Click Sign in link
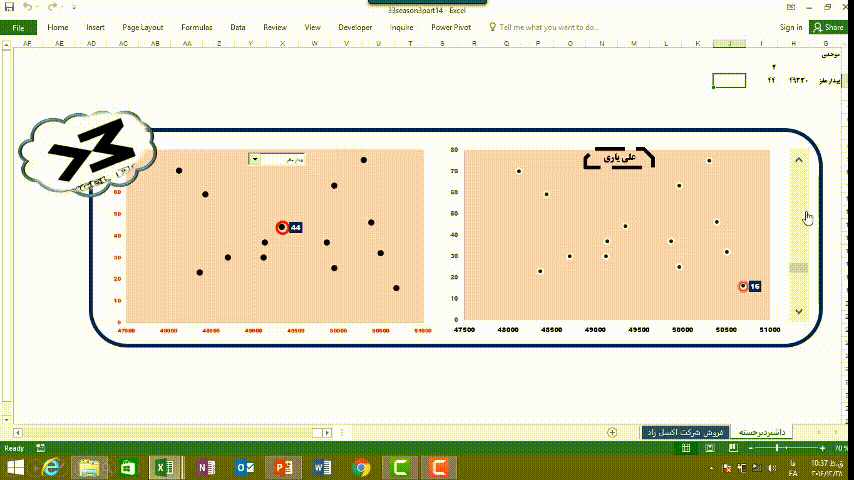 790,27
